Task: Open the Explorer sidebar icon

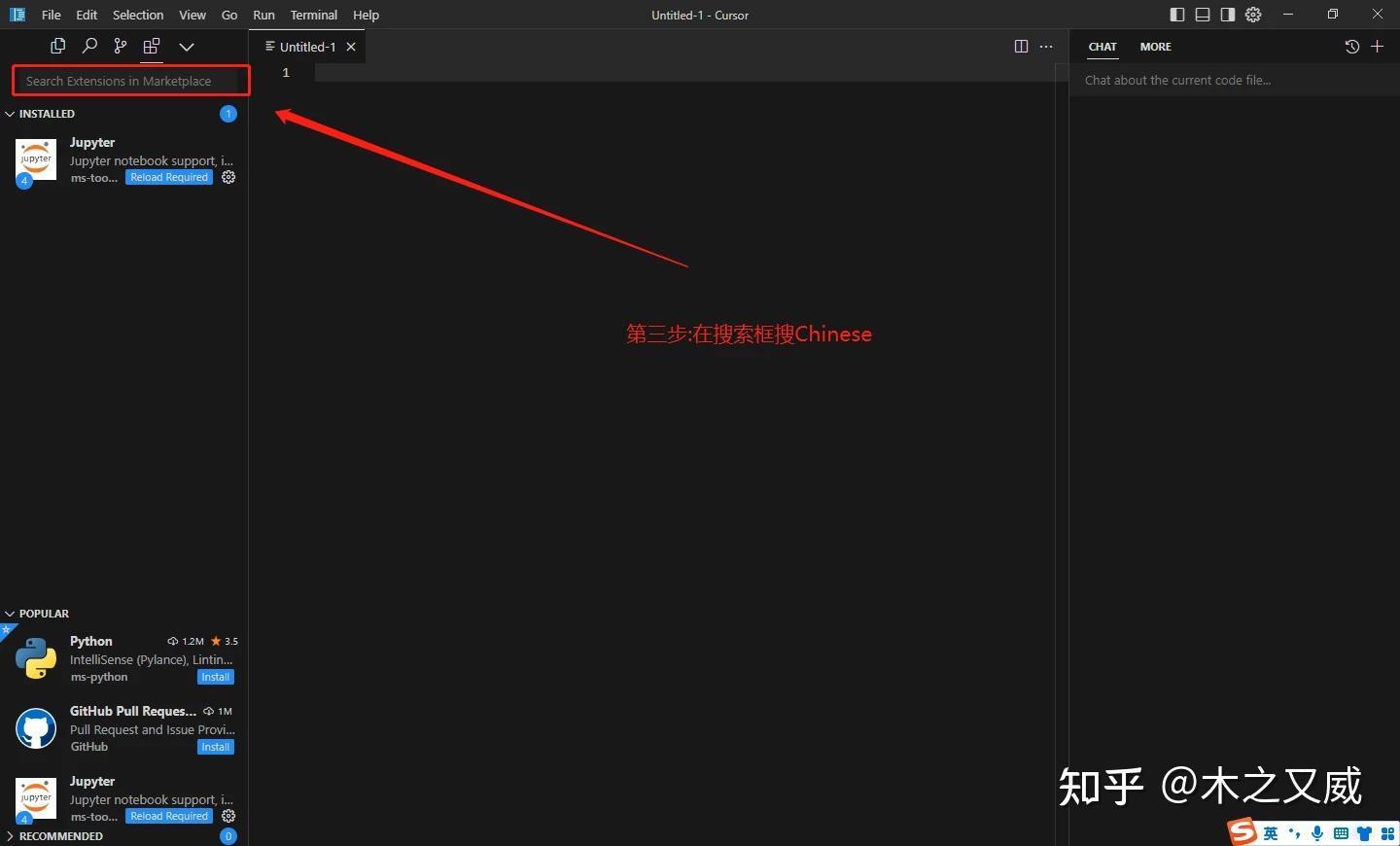Action: (x=57, y=46)
